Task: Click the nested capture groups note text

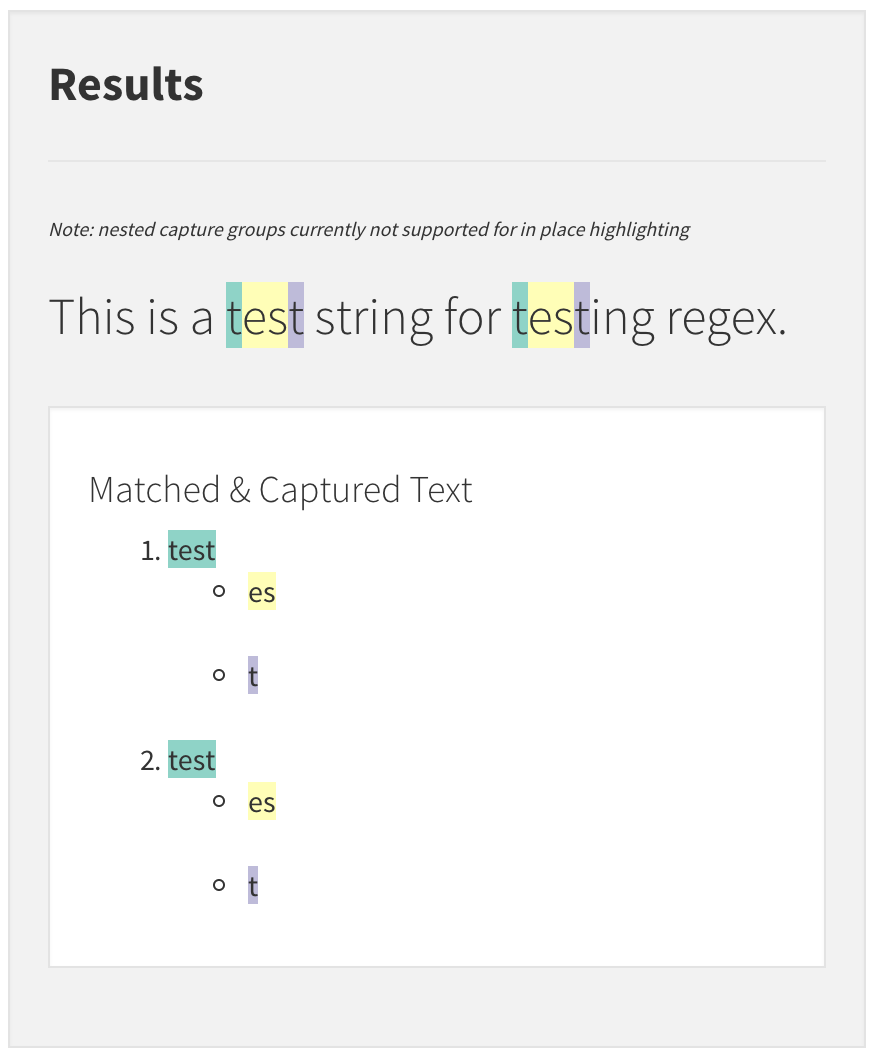Action: [x=369, y=230]
